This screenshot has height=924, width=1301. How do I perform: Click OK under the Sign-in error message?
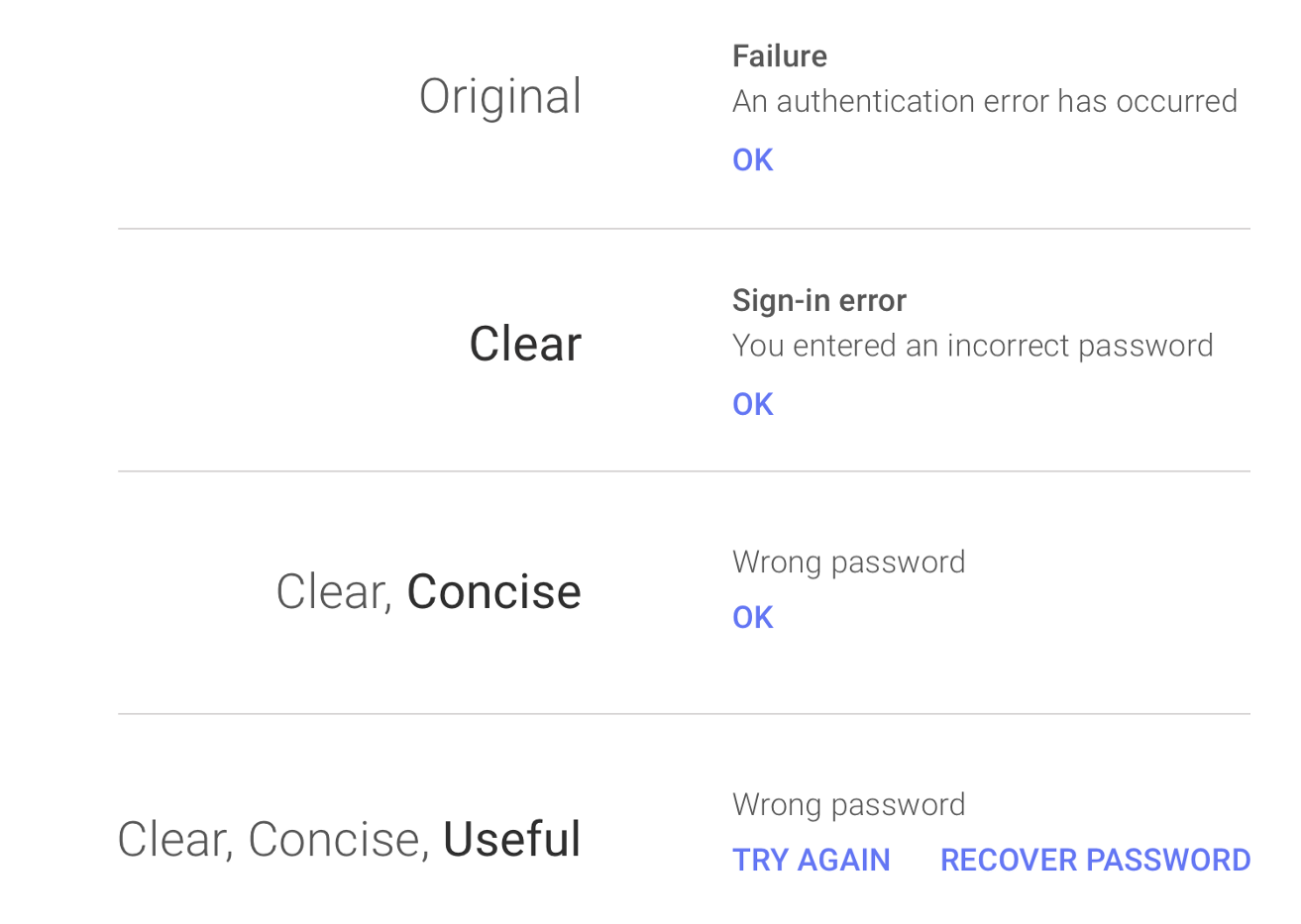[x=752, y=404]
